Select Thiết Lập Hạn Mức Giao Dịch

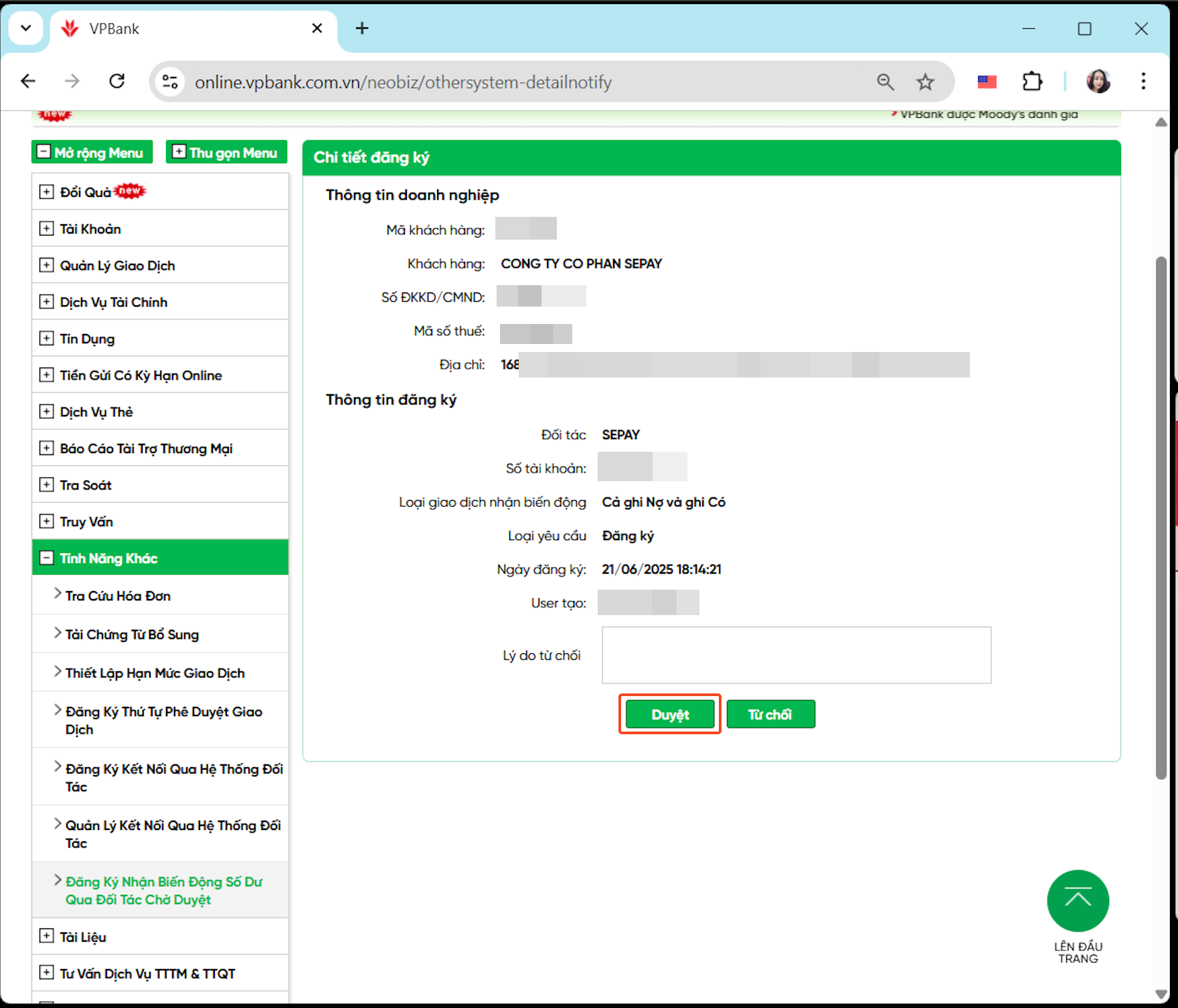[x=155, y=673]
